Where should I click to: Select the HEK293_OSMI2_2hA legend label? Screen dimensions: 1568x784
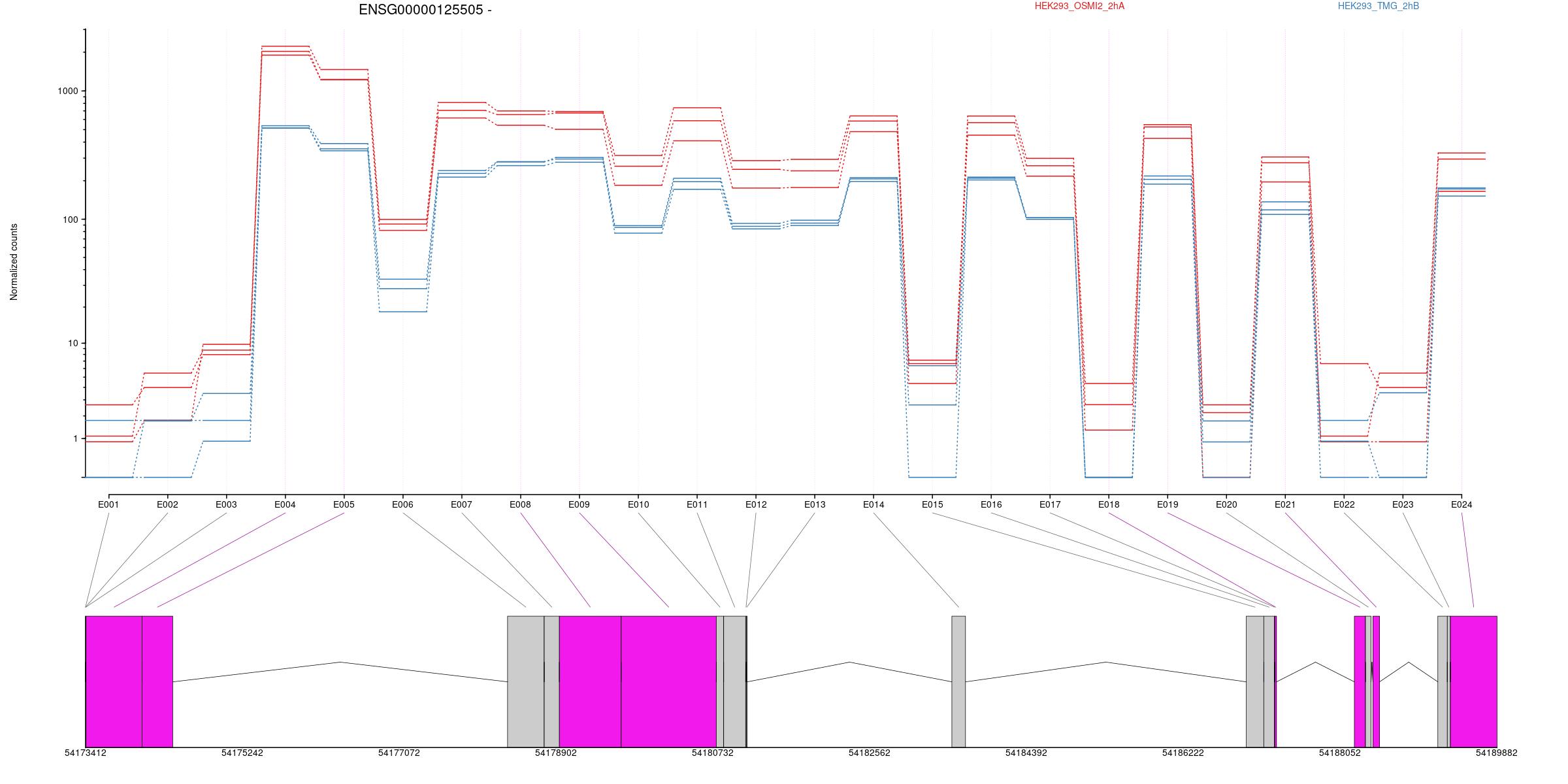click(1079, 6)
